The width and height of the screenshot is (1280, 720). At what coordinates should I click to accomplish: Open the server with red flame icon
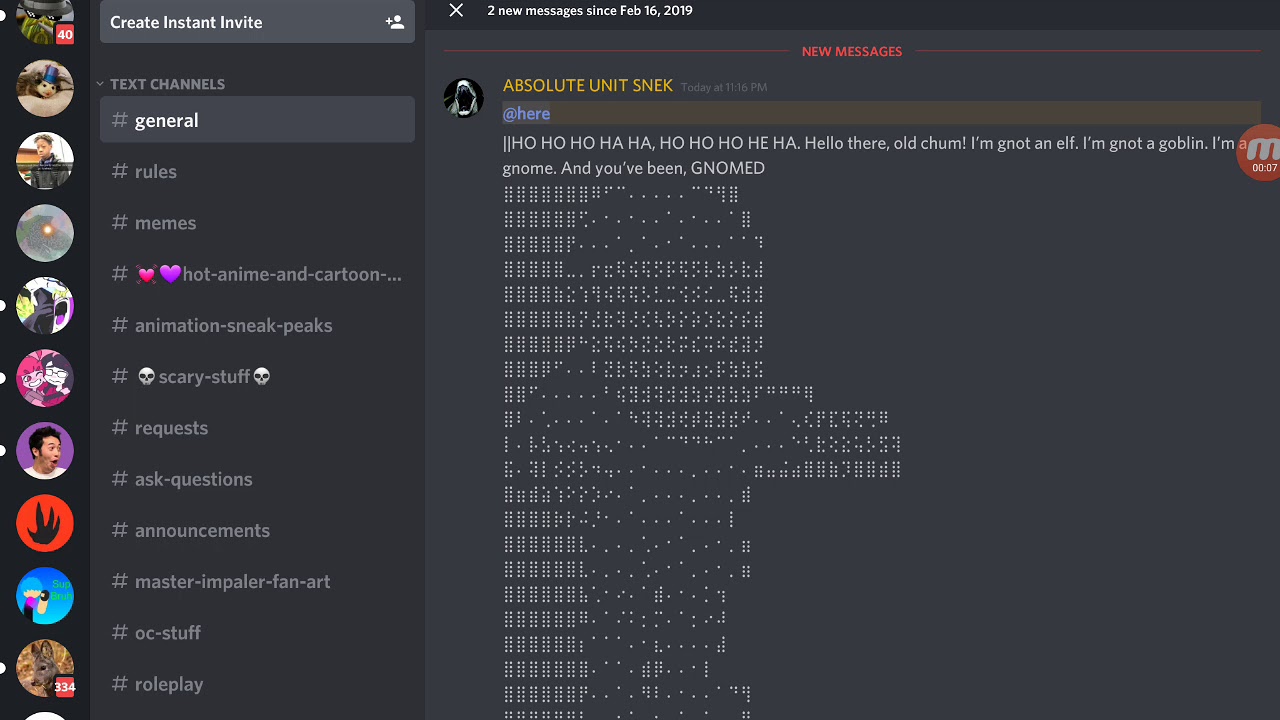(x=45, y=522)
